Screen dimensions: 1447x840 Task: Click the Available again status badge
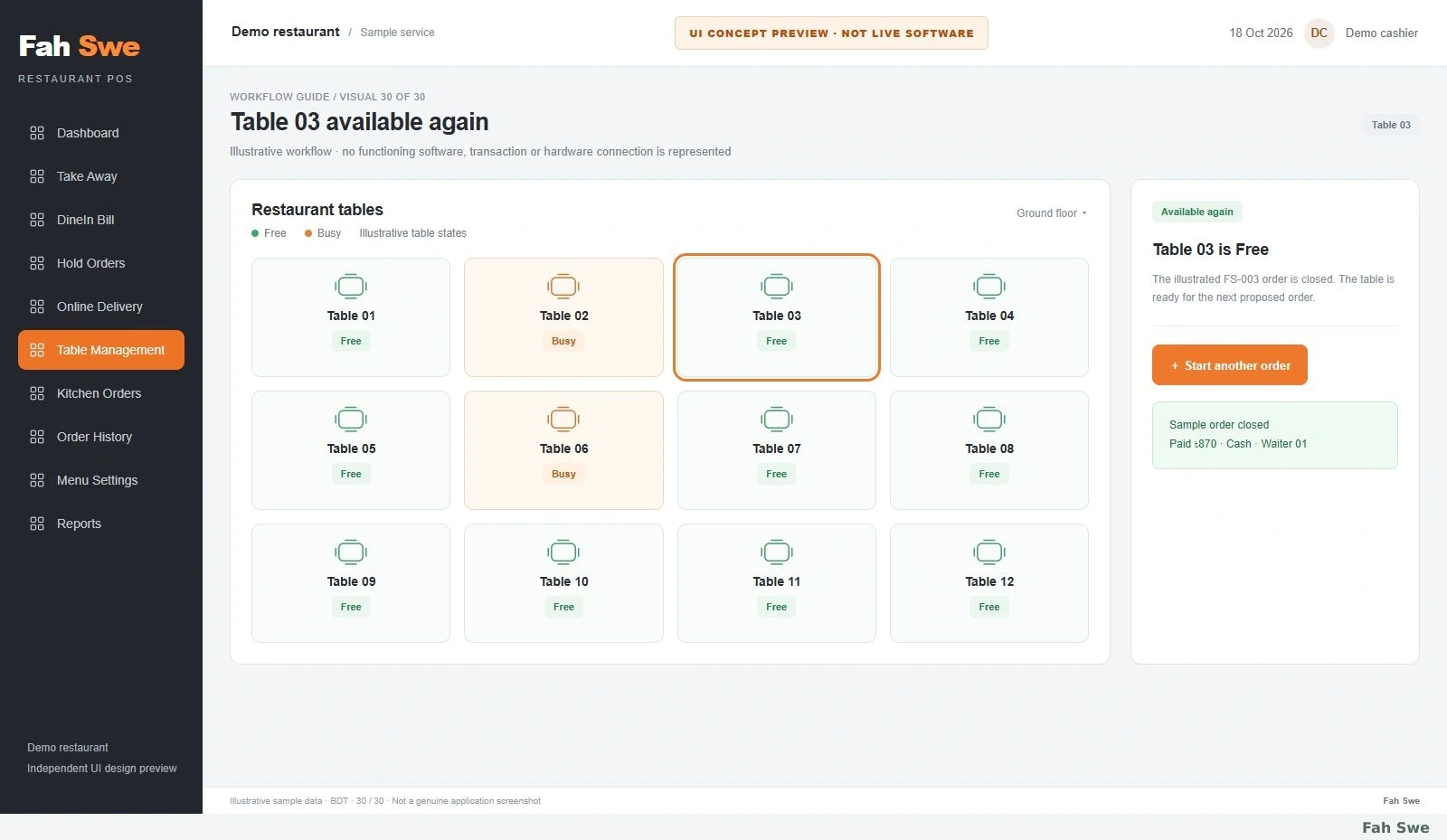[1197, 212]
